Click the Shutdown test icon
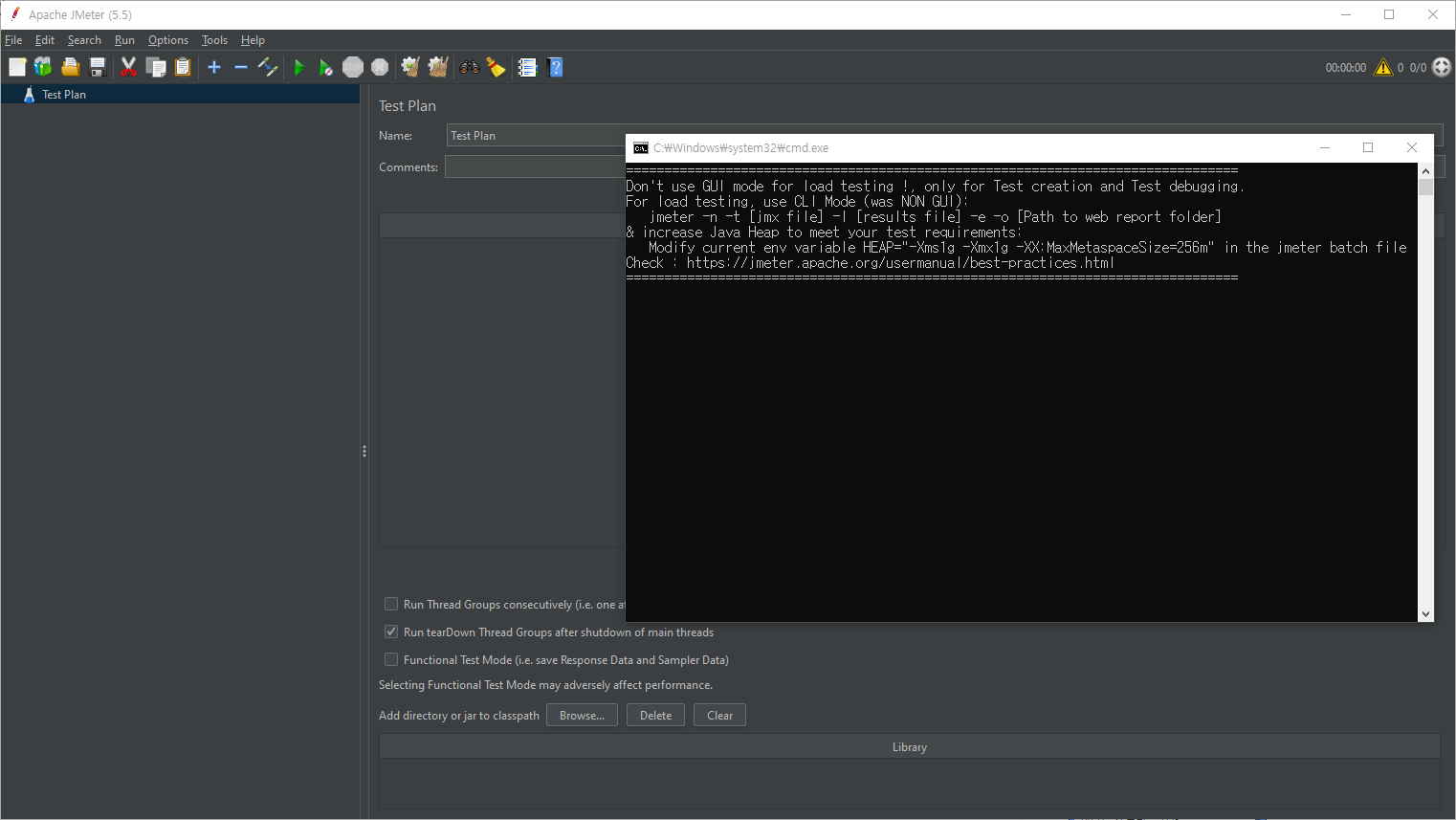This screenshot has width=1456, height=820. pos(380,67)
